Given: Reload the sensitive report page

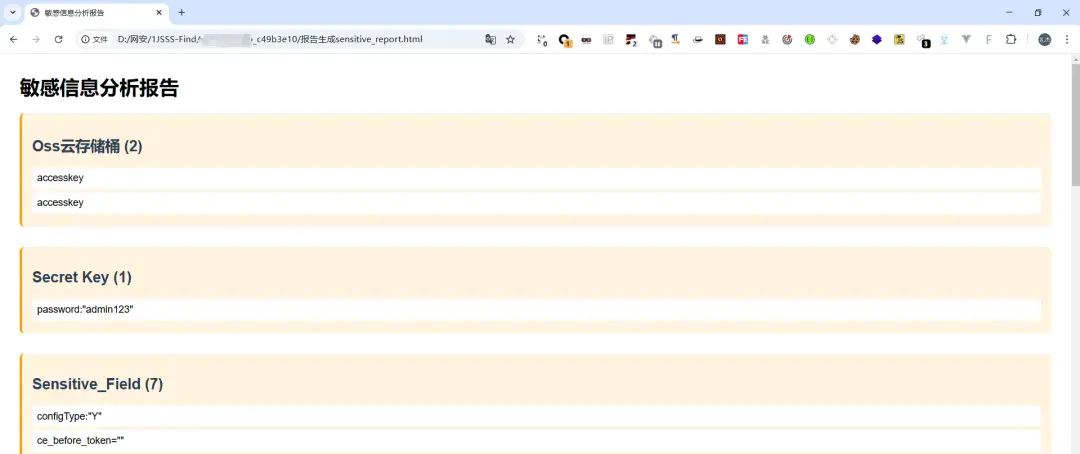Looking at the screenshot, I should click(x=59, y=39).
